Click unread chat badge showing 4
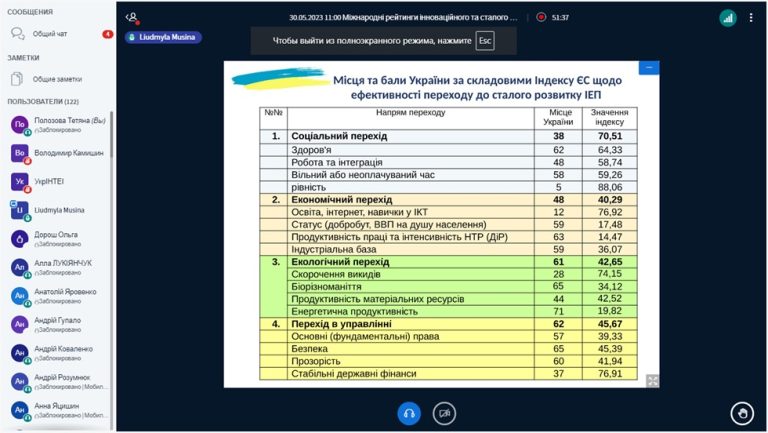The width and height of the screenshot is (768, 433). [x=107, y=34]
